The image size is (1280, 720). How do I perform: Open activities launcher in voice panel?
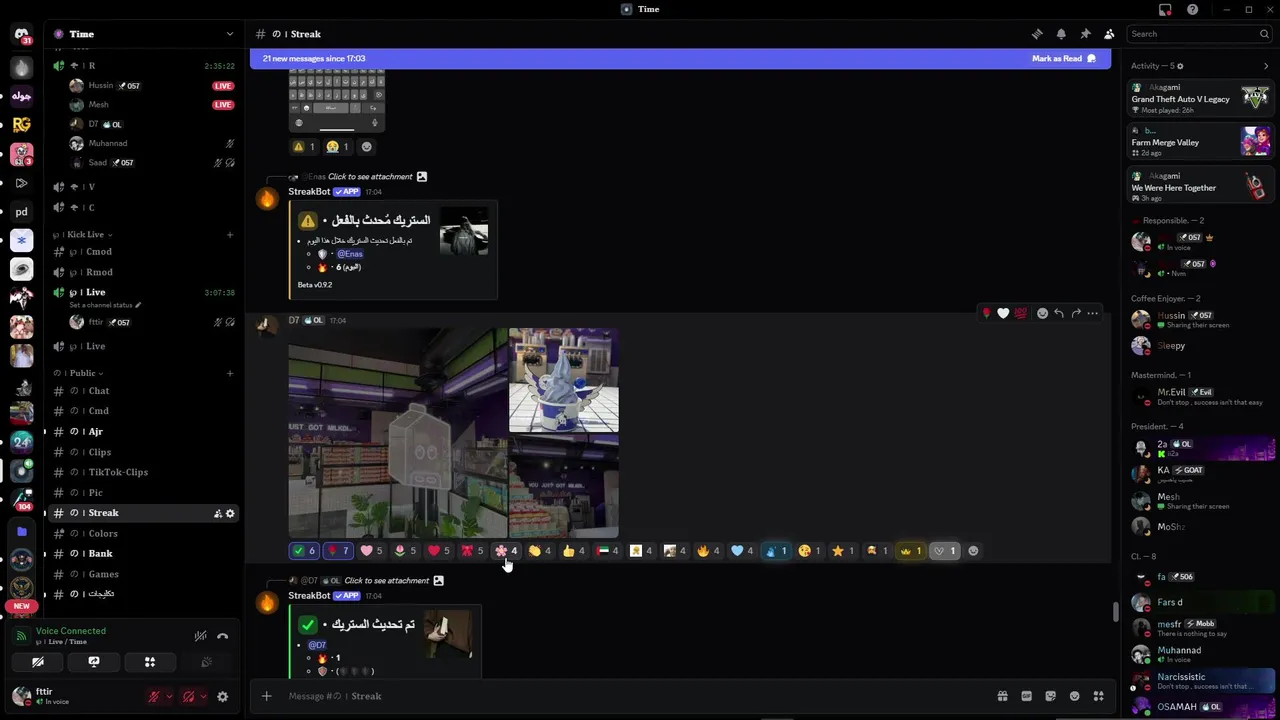[x=150, y=662]
